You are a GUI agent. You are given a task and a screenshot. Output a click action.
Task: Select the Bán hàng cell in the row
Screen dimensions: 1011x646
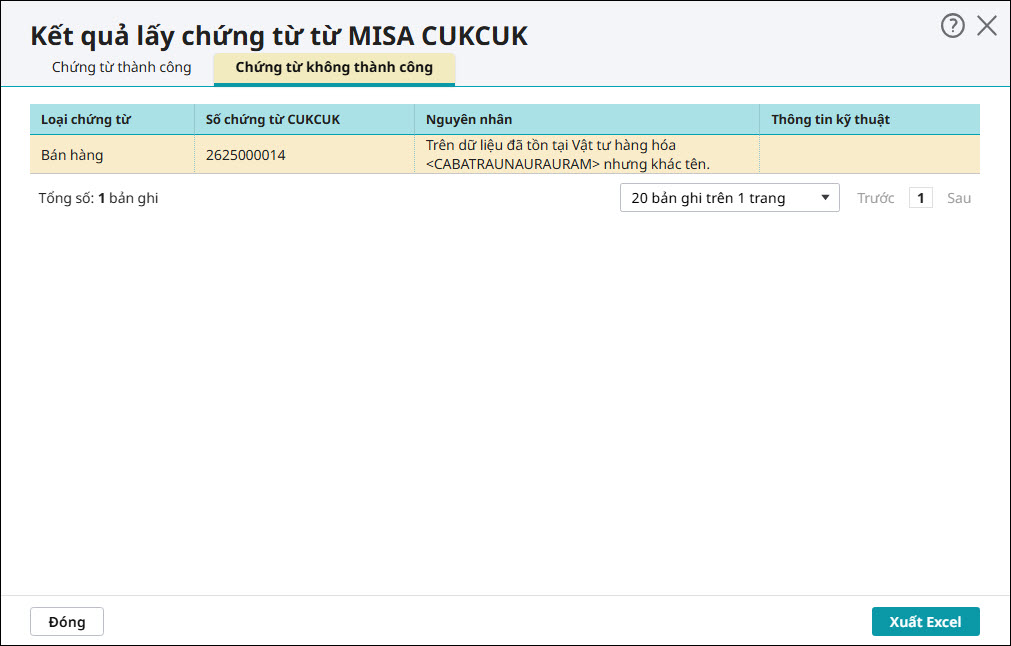pyautogui.click(x=72, y=155)
